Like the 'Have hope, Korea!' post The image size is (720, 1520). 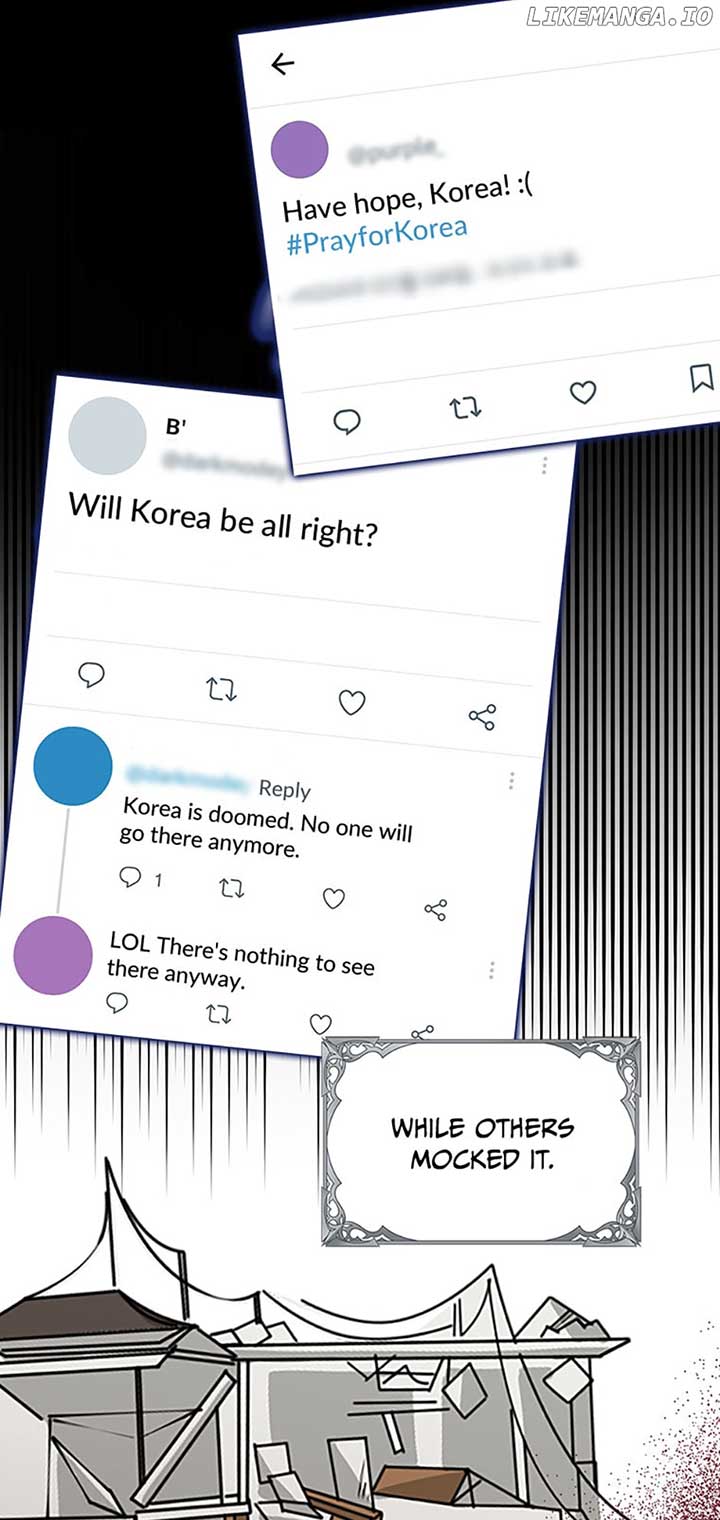pos(583,392)
